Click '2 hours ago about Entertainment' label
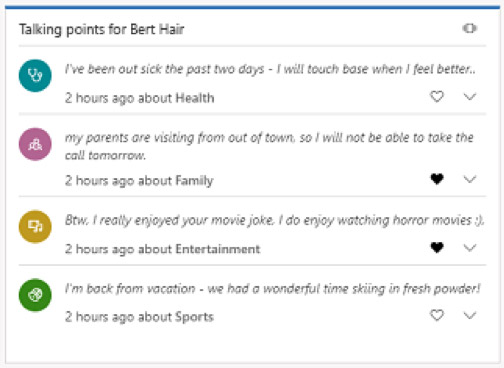 [163, 249]
